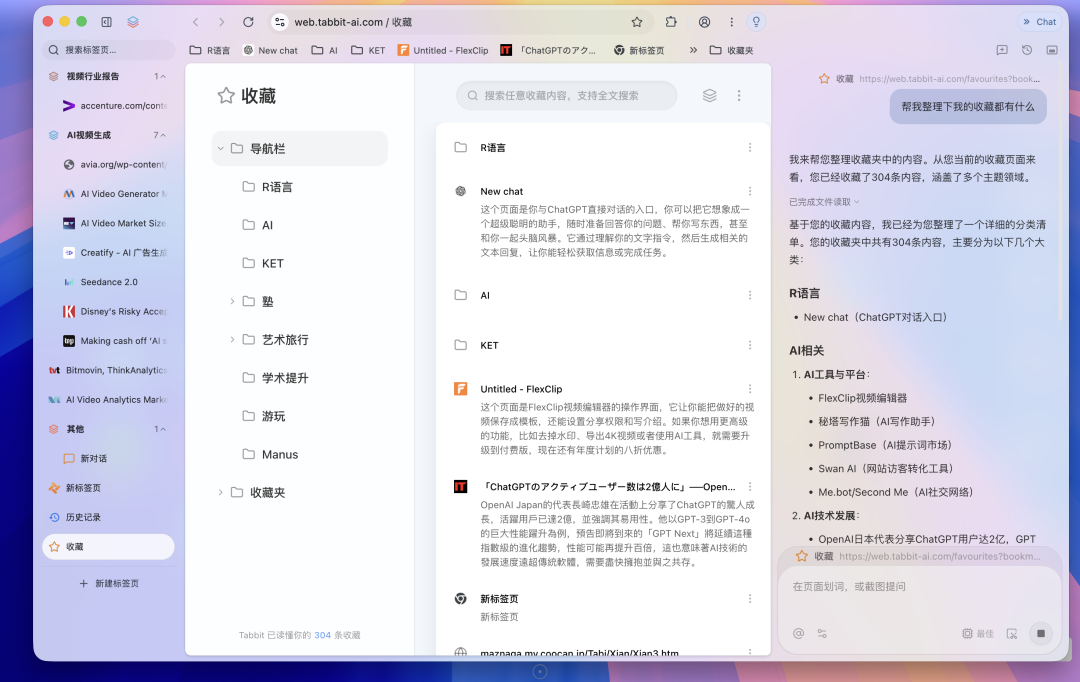Open the site info icon in address bar
This screenshot has width=1080, height=682.
coord(280,22)
